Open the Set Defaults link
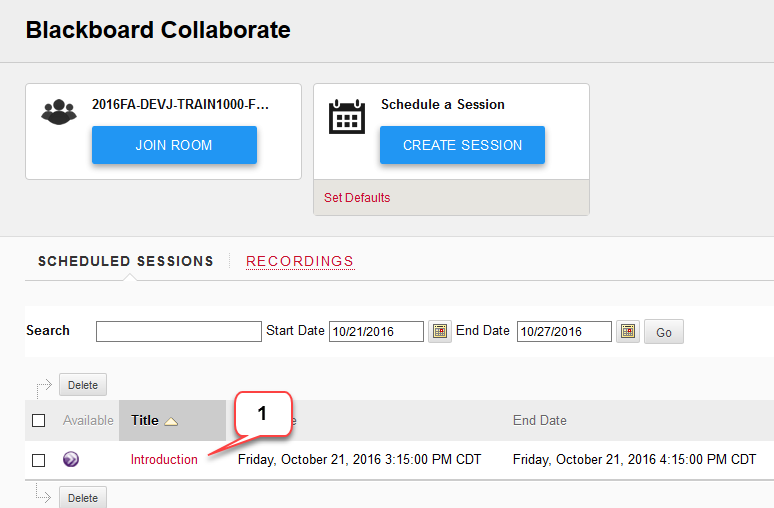The height and width of the screenshot is (508, 774). click(357, 197)
